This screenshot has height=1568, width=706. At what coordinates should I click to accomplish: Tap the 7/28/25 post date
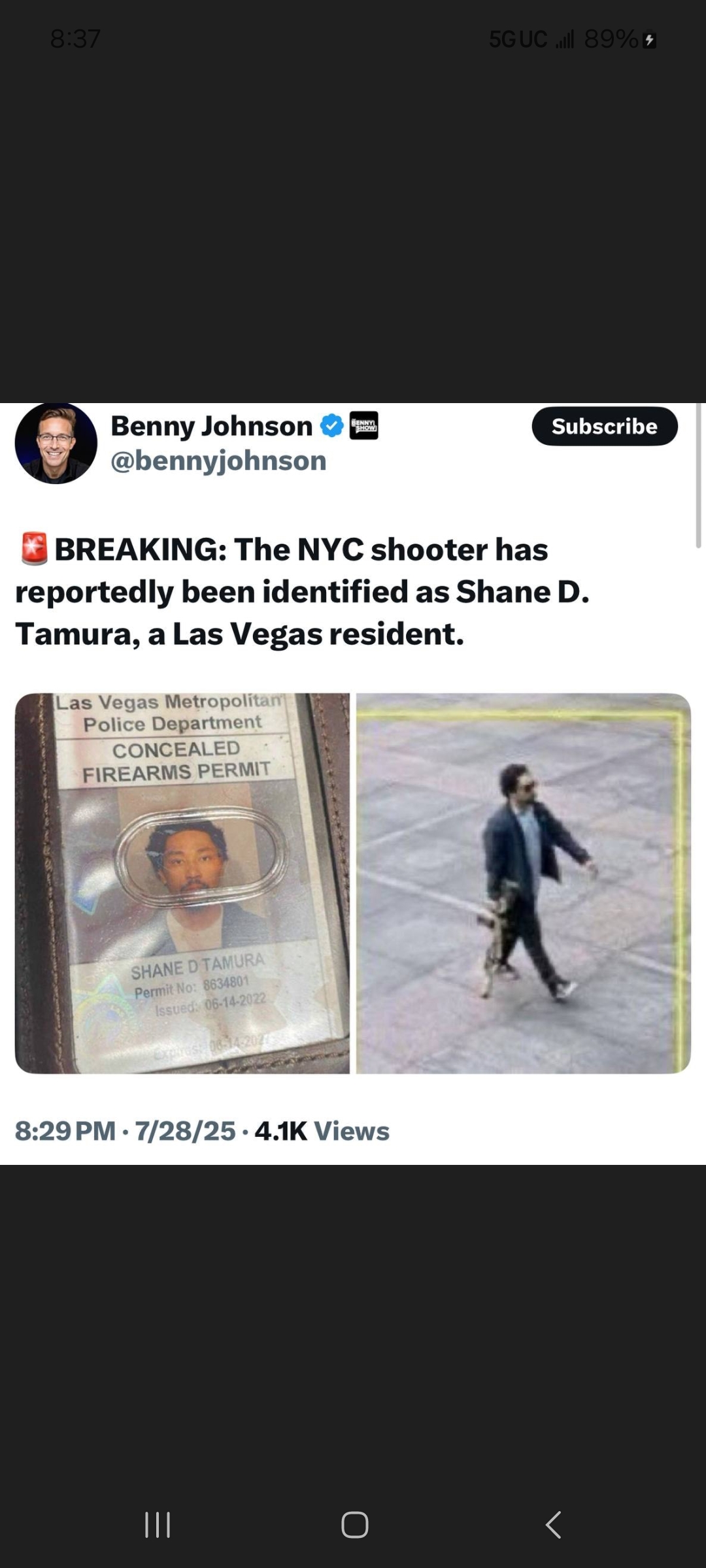pyautogui.click(x=185, y=1131)
